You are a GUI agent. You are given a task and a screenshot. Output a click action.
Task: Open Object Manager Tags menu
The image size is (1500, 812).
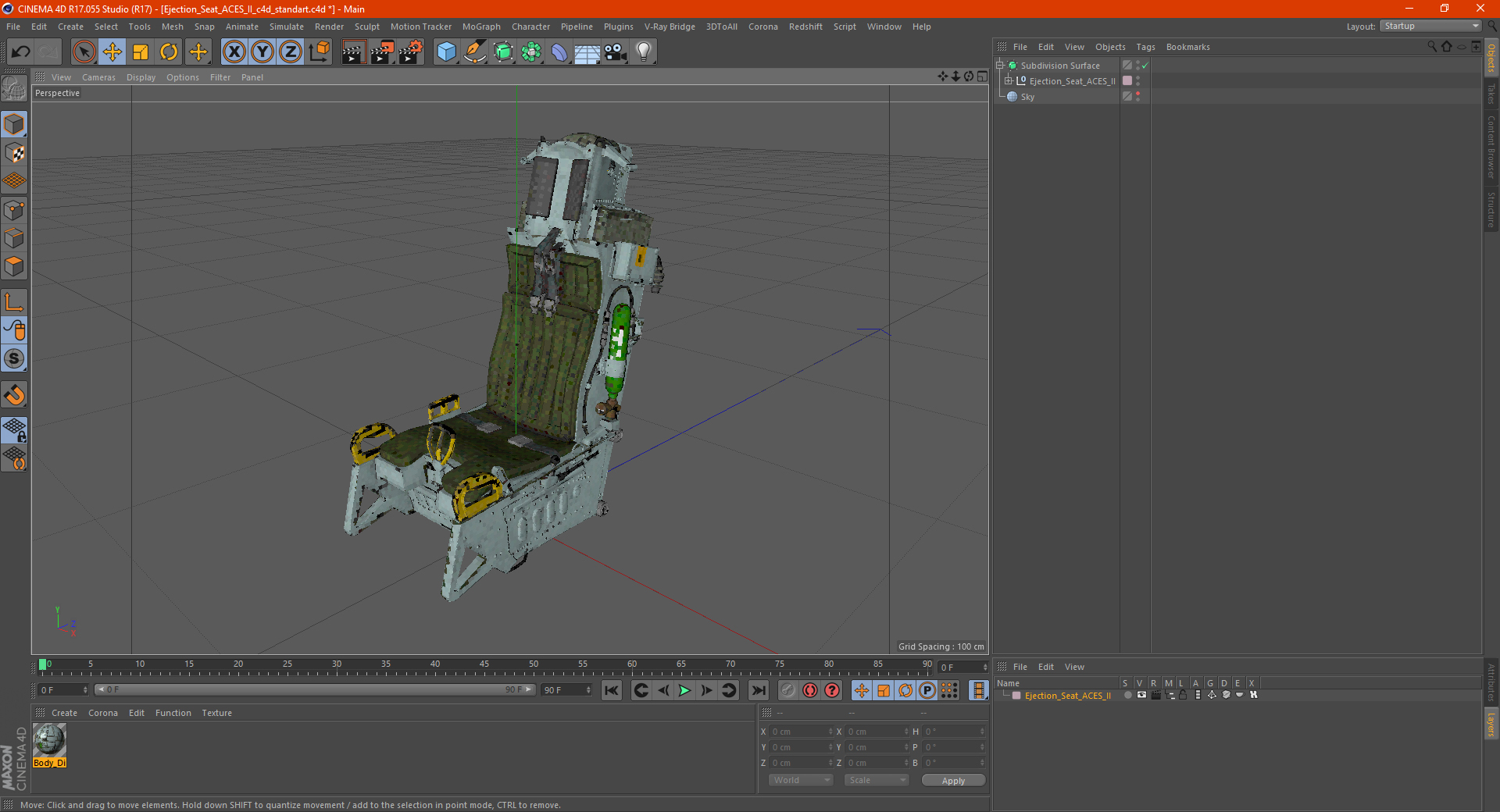click(1145, 47)
